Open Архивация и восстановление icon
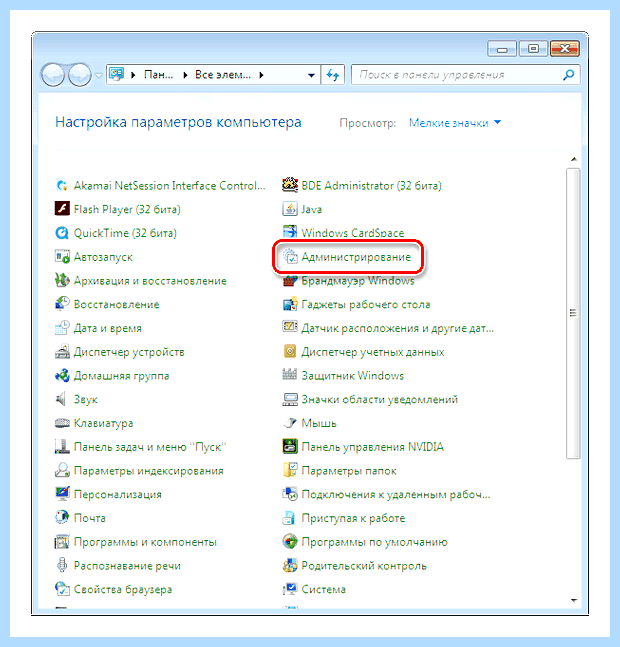 [62, 280]
